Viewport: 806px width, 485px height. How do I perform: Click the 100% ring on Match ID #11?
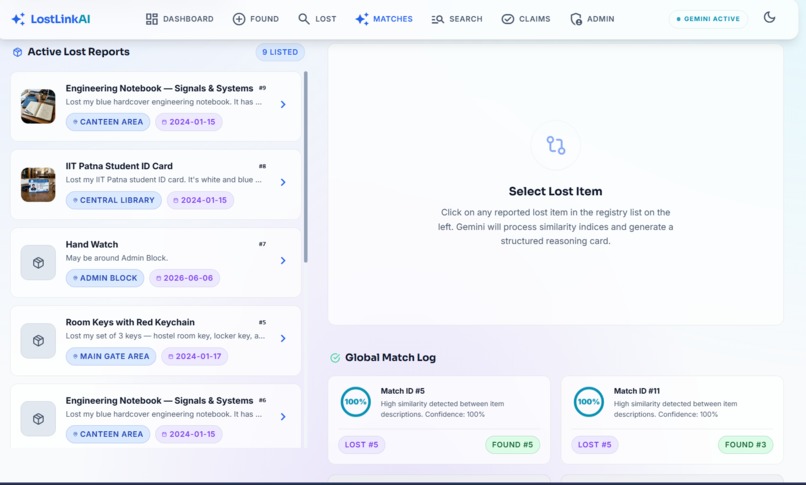pos(589,402)
